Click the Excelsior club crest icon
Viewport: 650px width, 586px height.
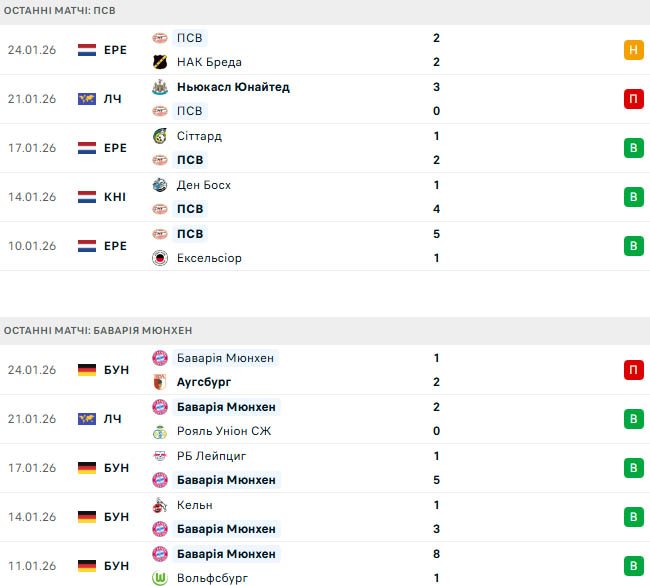pos(160,258)
